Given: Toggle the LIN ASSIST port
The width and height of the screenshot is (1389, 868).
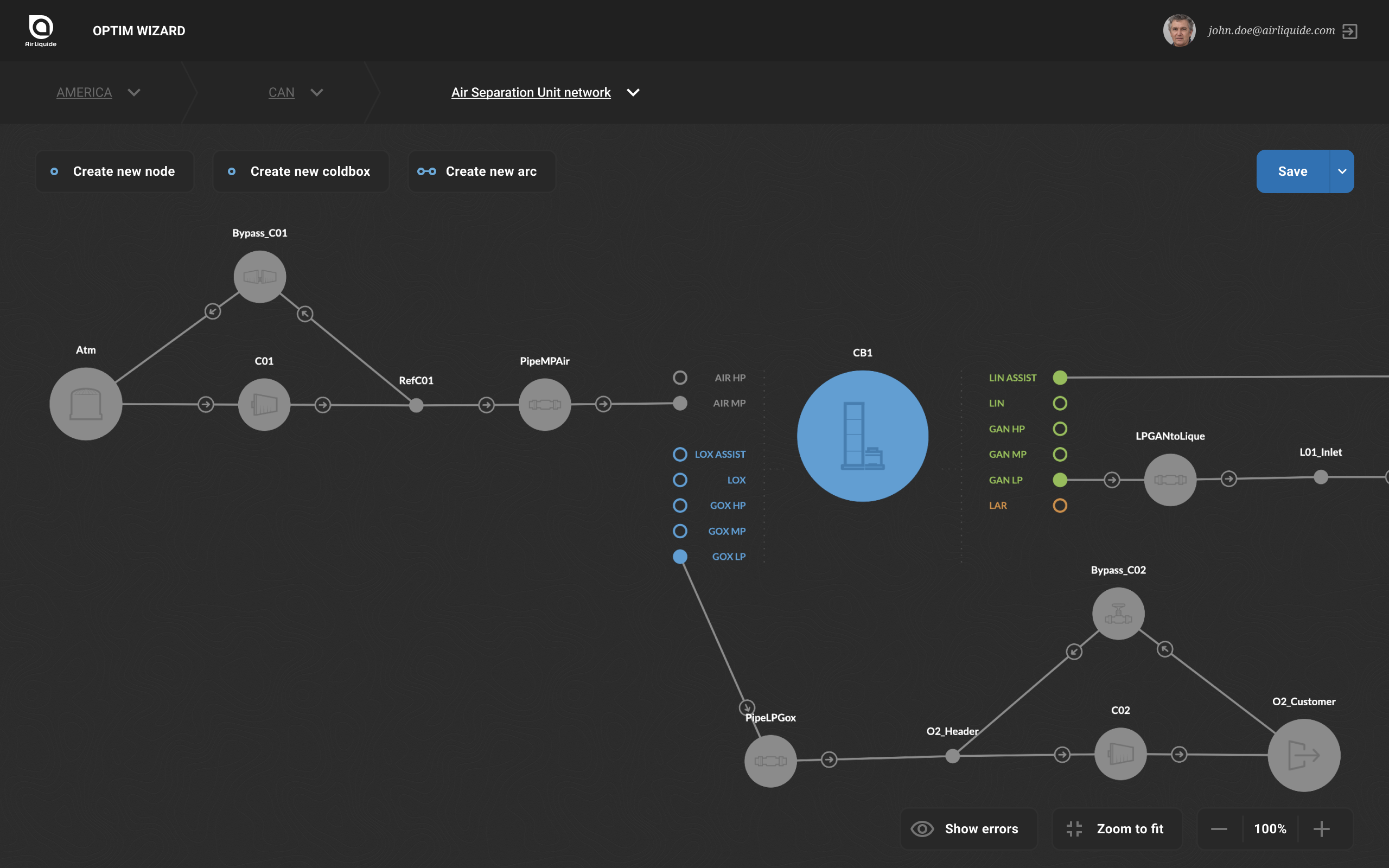Looking at the screenshot, I should point(1060,378).
